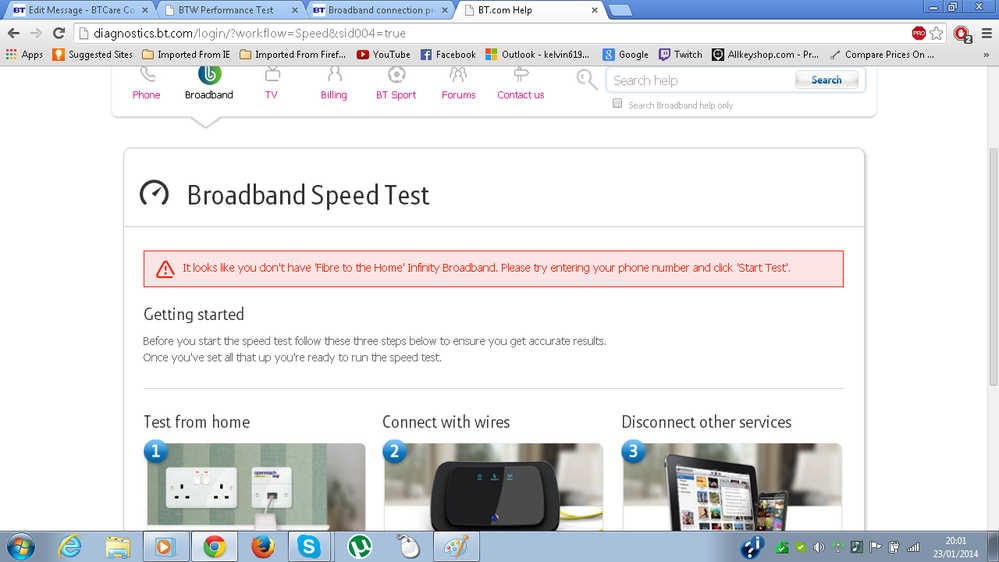Viewport: 999px width, 562px height.
Task: Click the volume speaker tray icon
Action: [x=819, y=547]
